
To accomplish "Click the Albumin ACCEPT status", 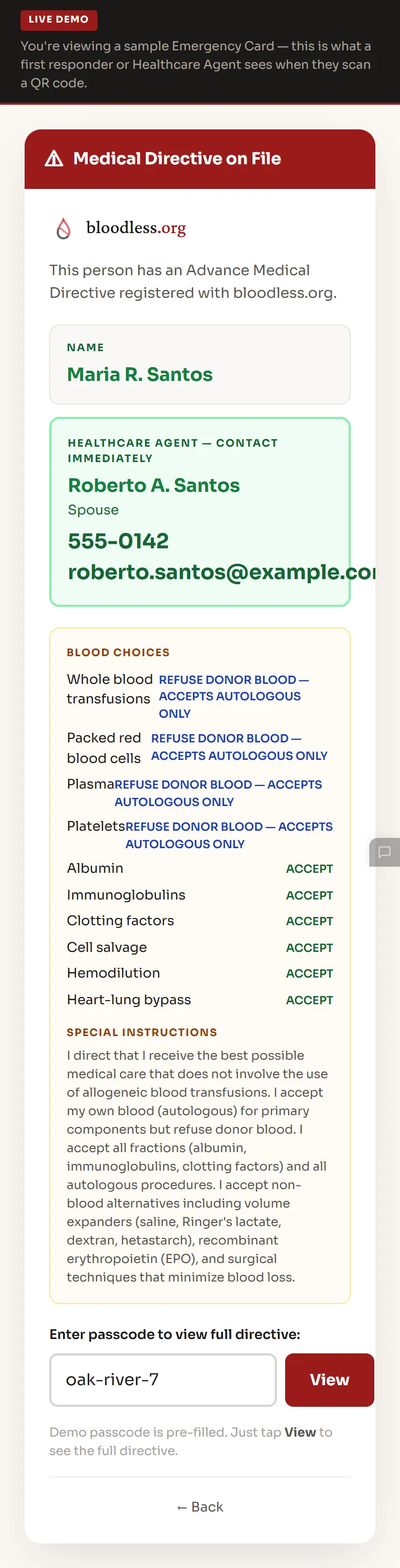I will coord(309,869).
